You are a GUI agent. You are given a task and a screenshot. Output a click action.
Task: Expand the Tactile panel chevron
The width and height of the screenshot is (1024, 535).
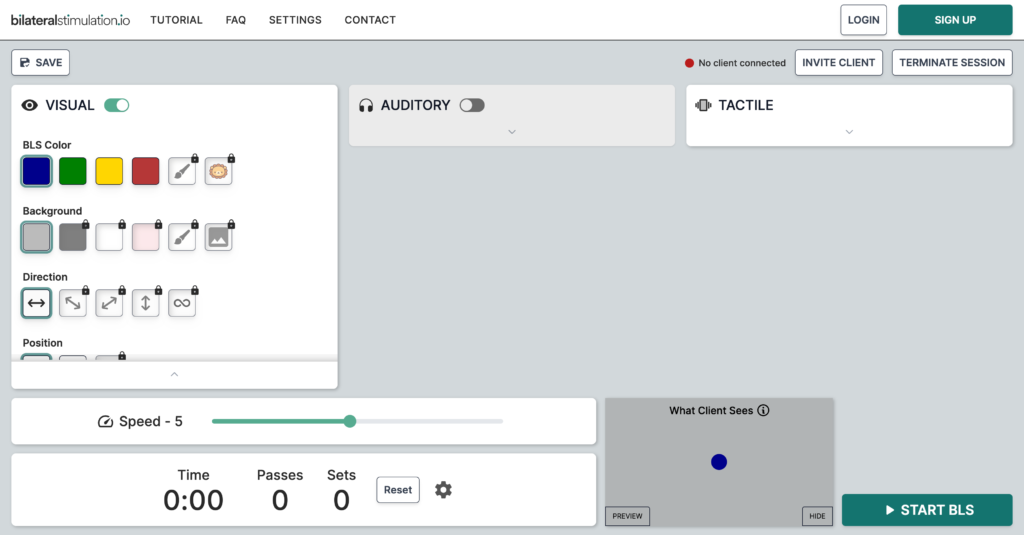pos(849,132)
